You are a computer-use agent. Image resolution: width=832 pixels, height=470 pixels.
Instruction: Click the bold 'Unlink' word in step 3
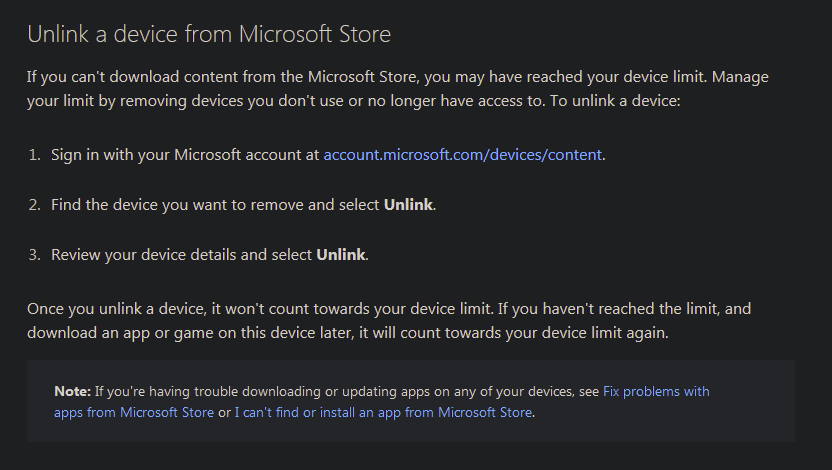[341, 255]
